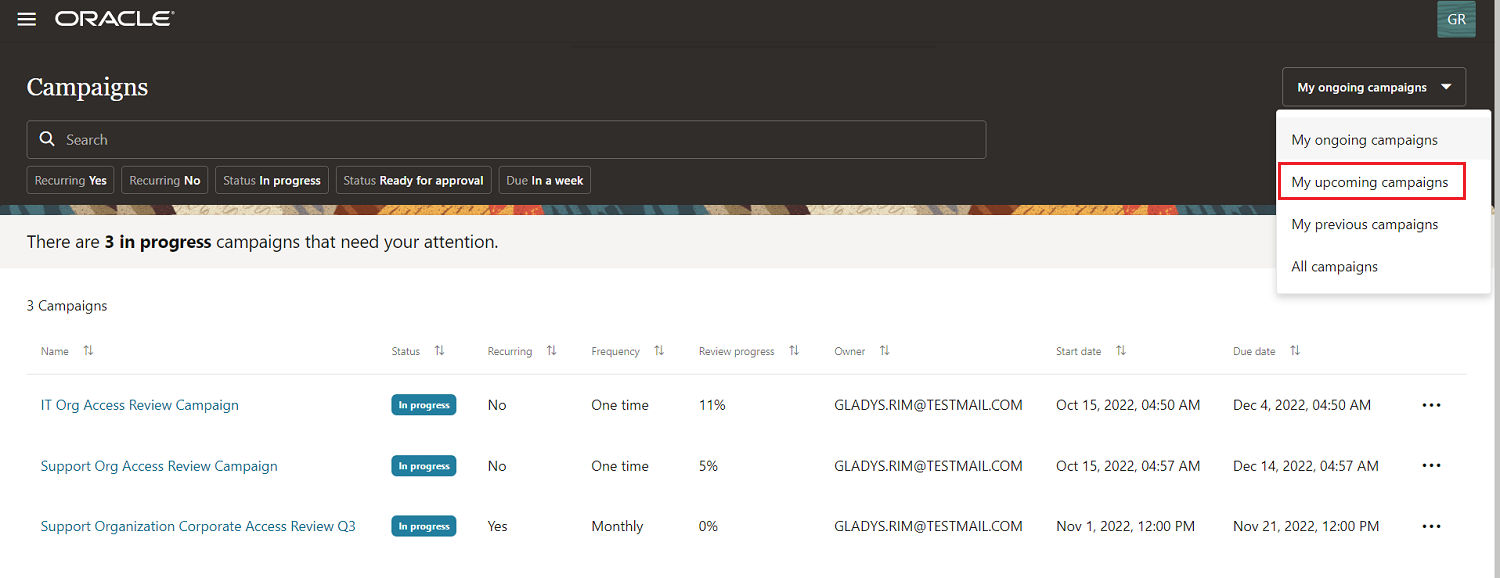Click 5% review progress value

[x=708, y=466]
